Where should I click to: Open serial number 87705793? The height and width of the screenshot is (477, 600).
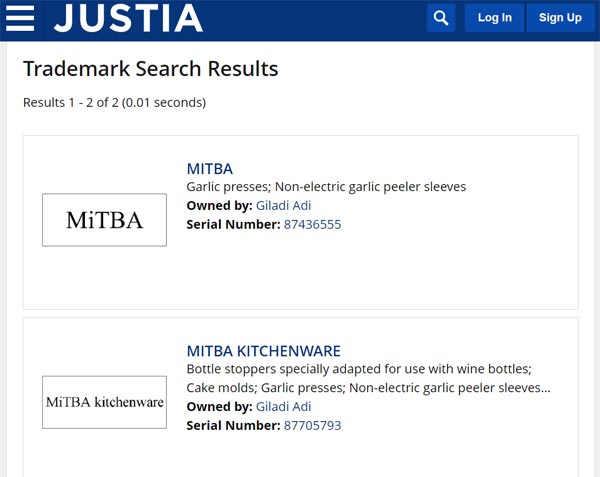click(312, 425)
